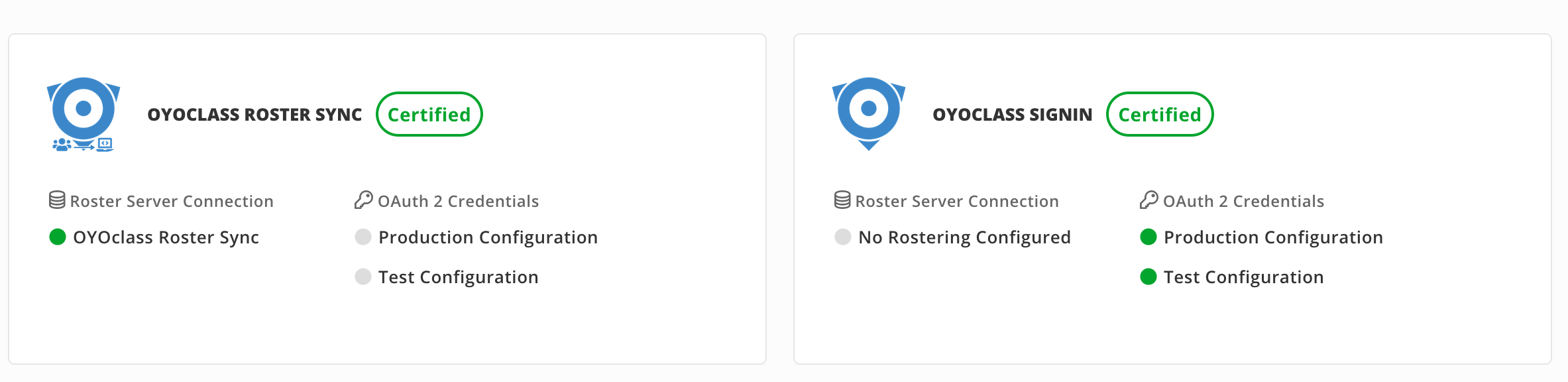Click gray Test Configuration dot in Roster Sync card
The width and height of the screenshot is (1568, 382).
(363, 277)
